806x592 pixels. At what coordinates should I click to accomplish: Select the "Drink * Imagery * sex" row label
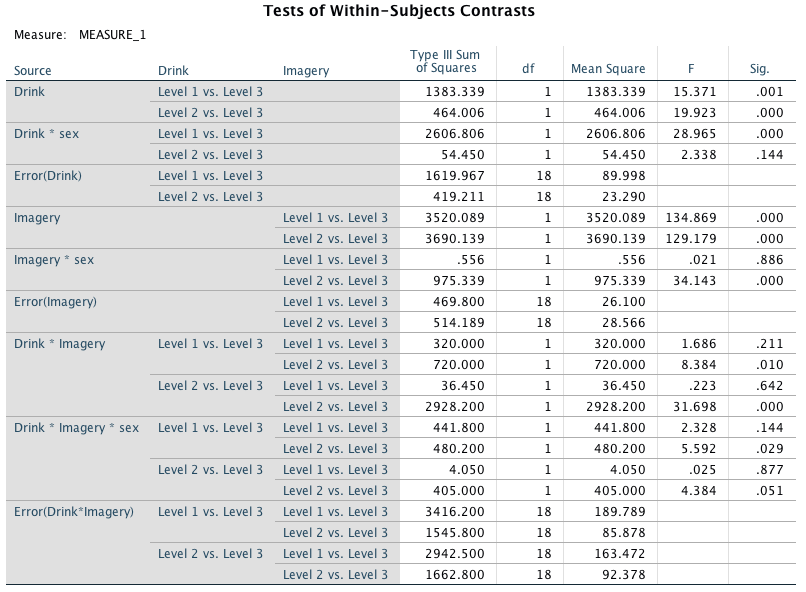click(x=76, y=428)
